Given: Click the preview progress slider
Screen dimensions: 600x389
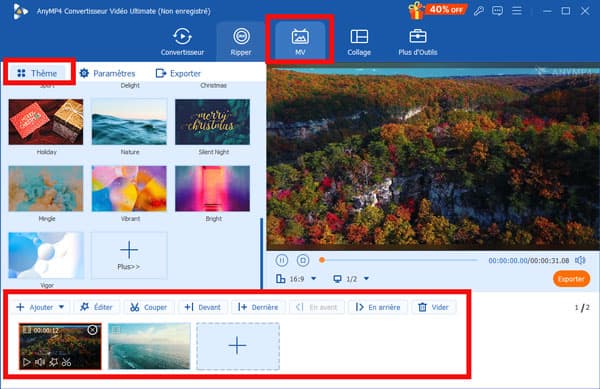Looking at the screenshot, I should (400, 260).
